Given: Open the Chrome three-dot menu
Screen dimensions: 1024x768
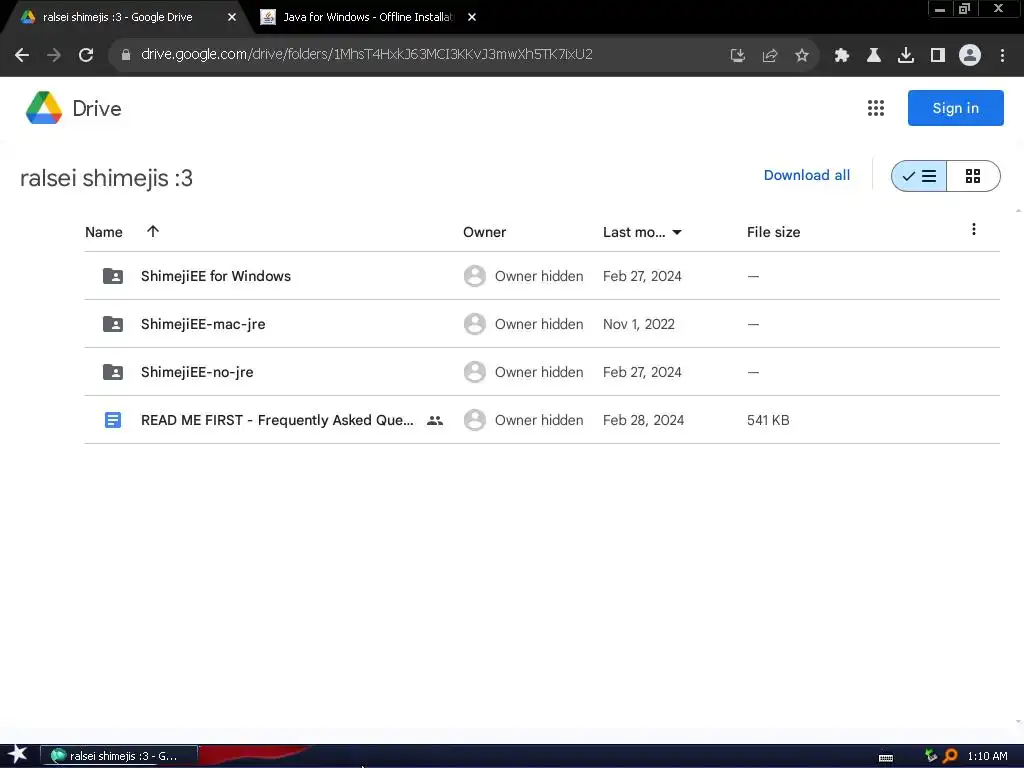Looking at the screenshot, I should (1002, 55).
